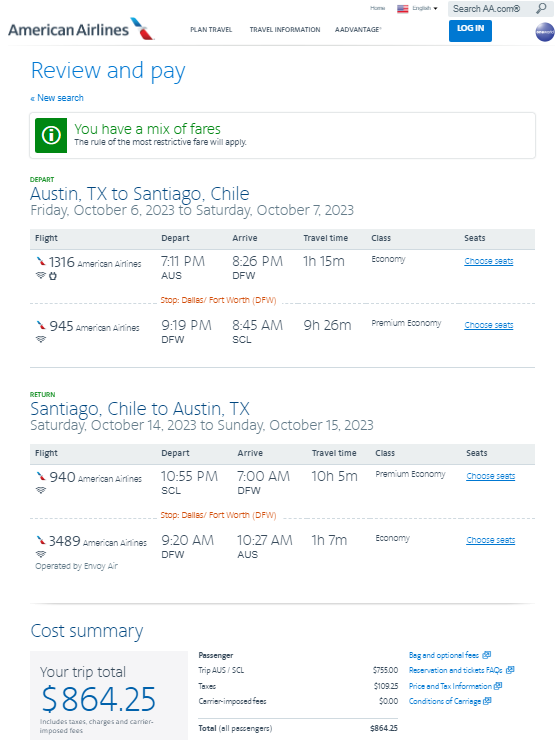Click the Wi-Fi icon under flight 945
This screenshot has height=740, width=555.
41,339
